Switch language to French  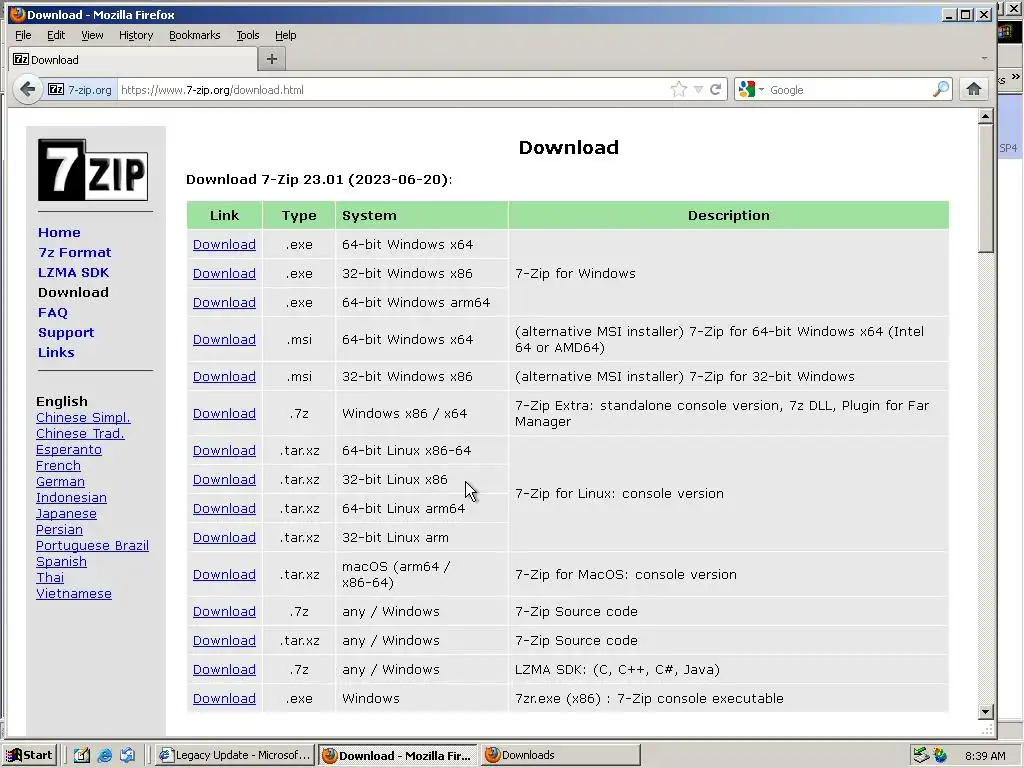[58, 466]
